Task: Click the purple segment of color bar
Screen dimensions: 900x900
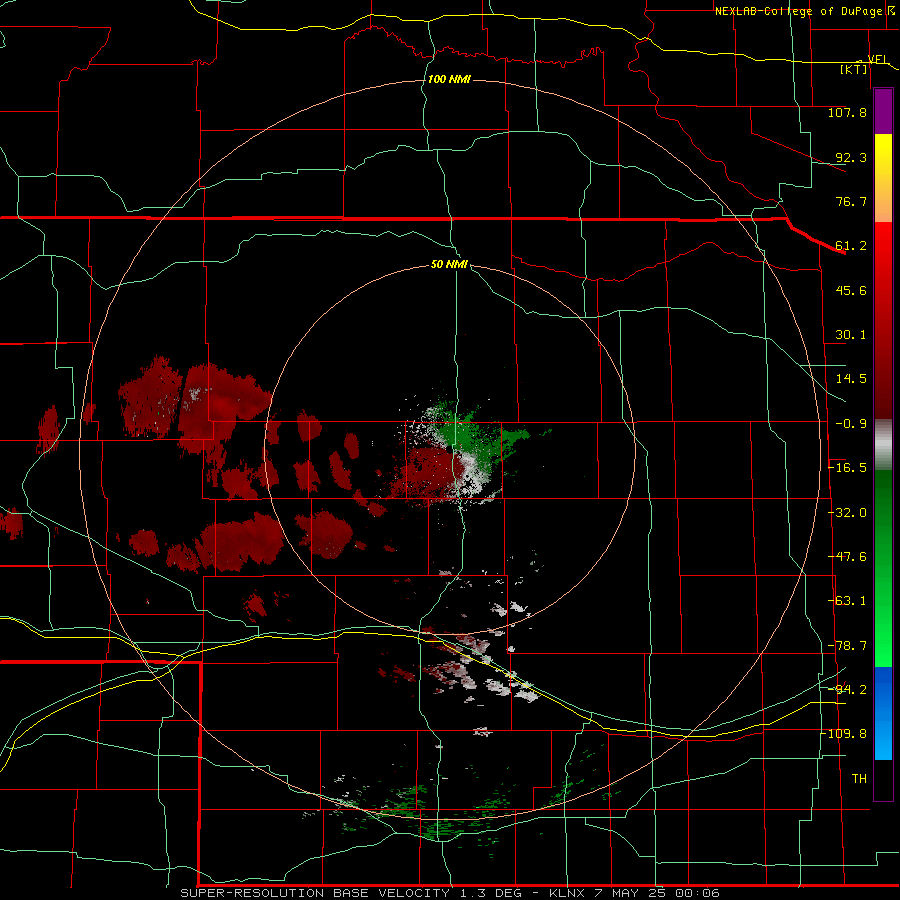Action: pos(883,112)
